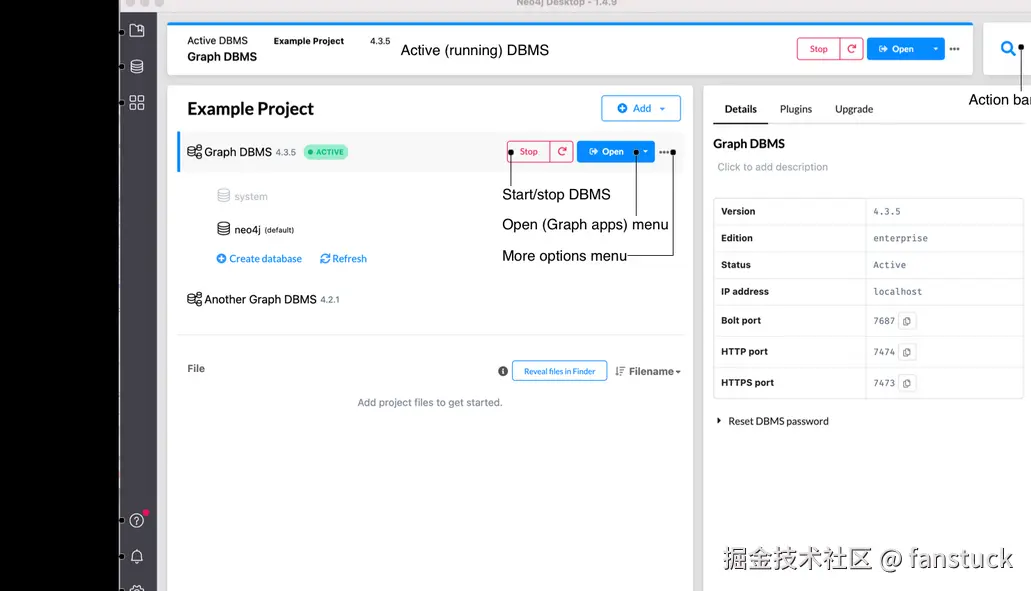Expand Reset DBMS password section
Image resolution: width=1031 pixels, height=591 pixels.
(773, 421)
